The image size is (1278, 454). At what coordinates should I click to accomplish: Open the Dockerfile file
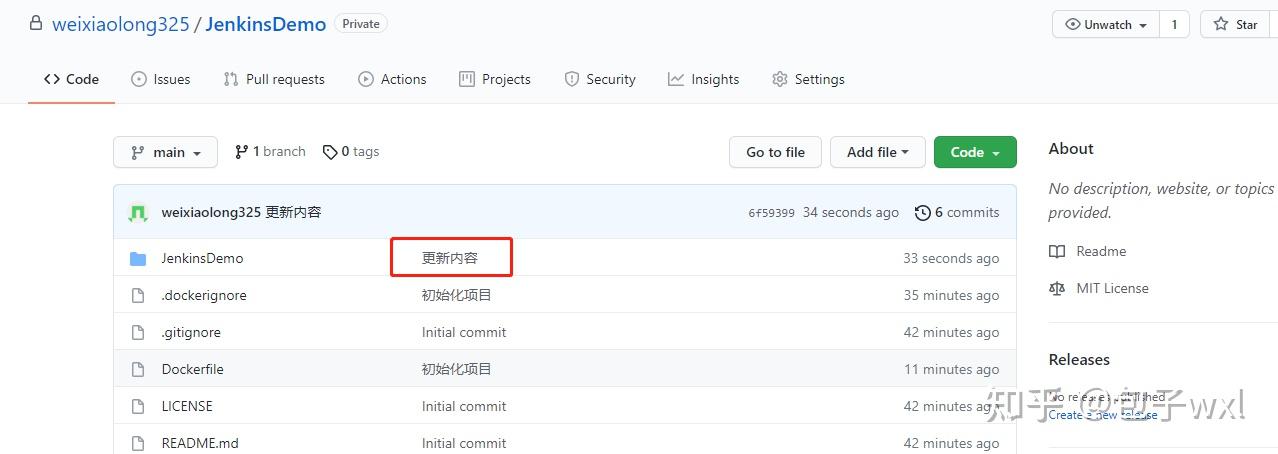point(193,369)
